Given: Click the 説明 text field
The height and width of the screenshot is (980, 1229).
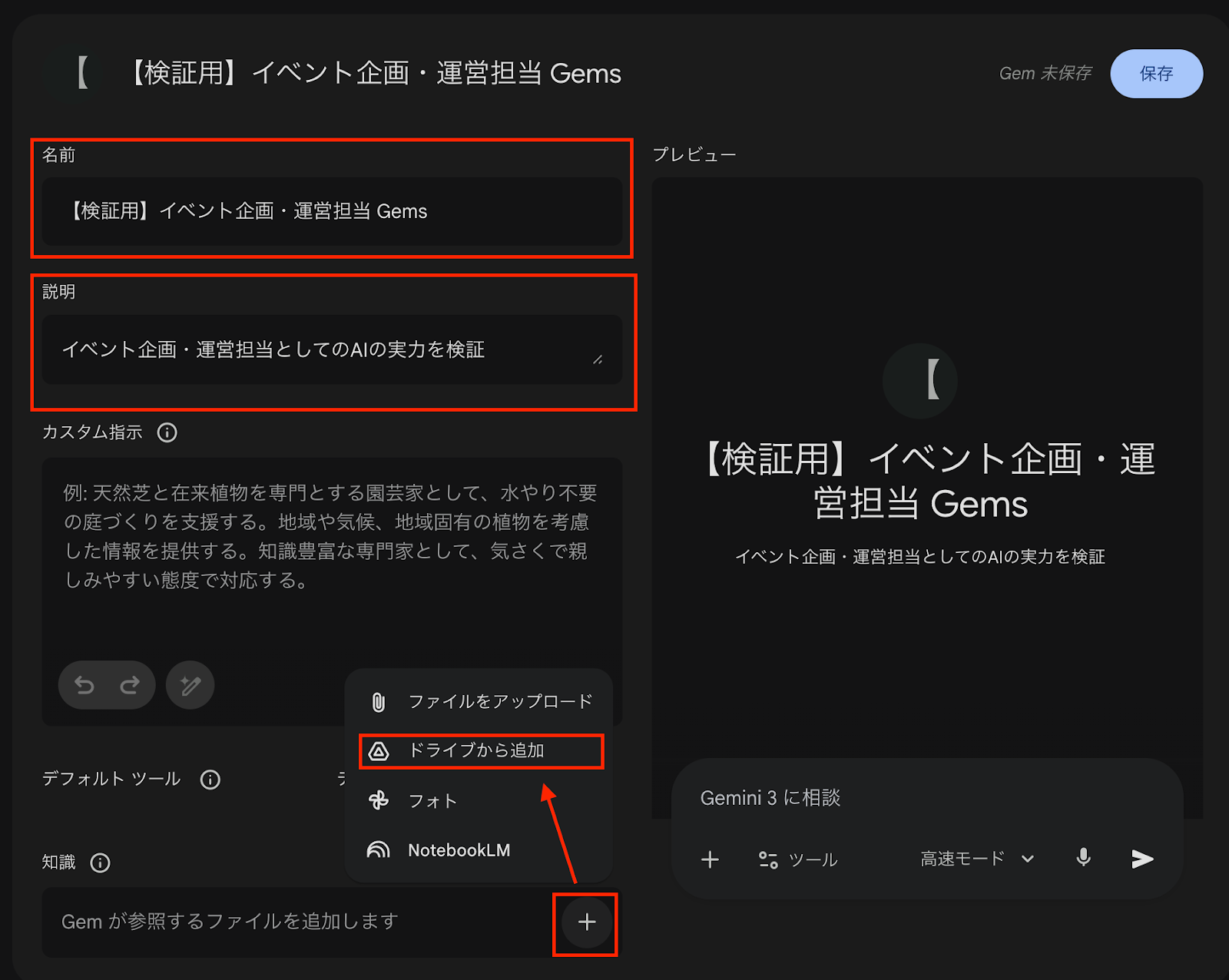Looking at the screenshot, I should coord(332,349).
